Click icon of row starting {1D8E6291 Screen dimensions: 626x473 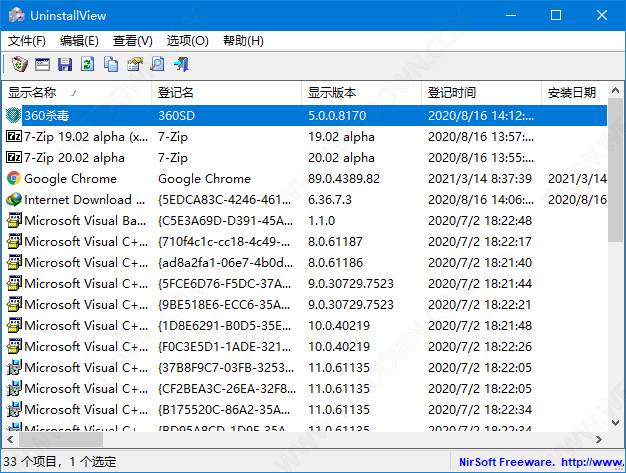[x=14, y=325]
